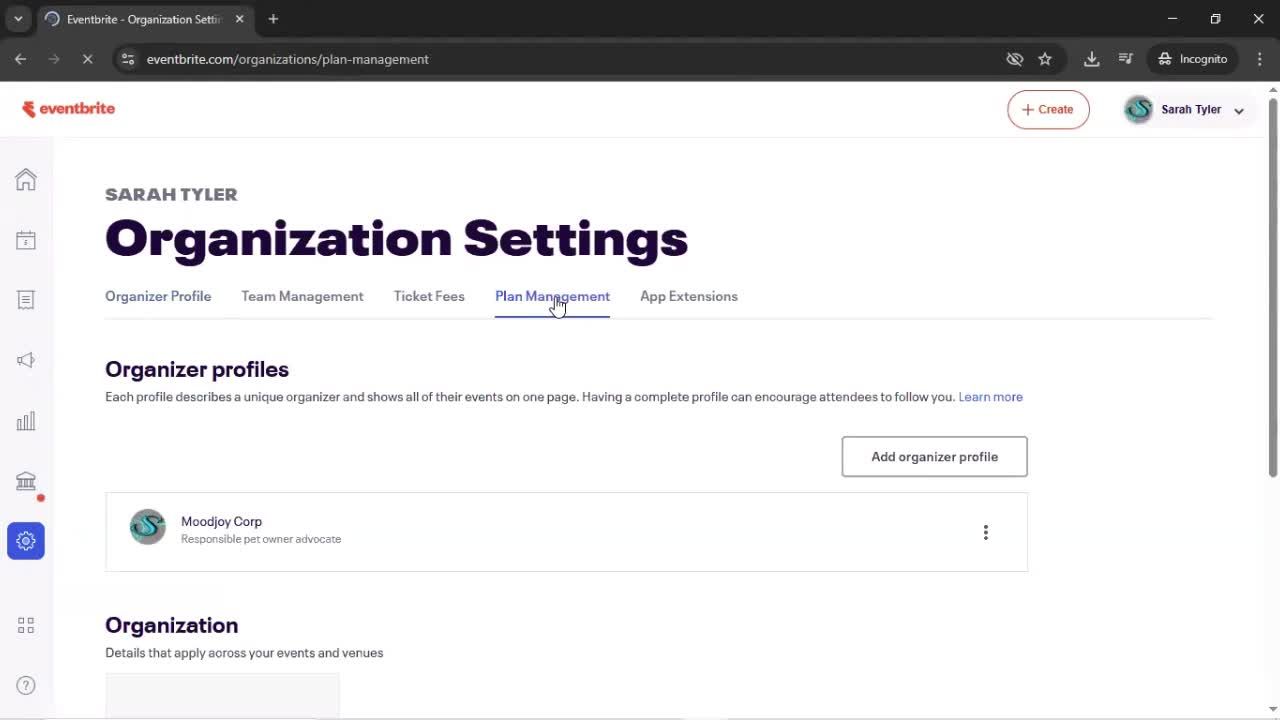
Task: Open Moodjoy Corp three-dot options menu
Action: click(985, 532)
